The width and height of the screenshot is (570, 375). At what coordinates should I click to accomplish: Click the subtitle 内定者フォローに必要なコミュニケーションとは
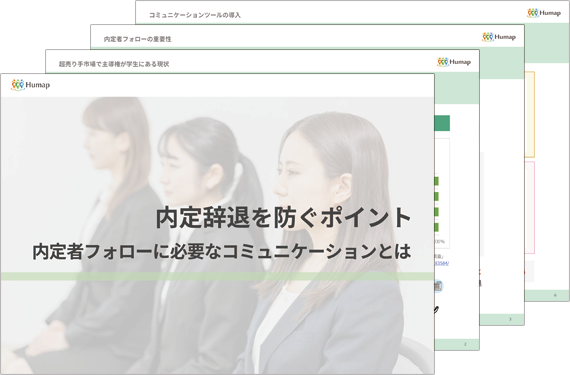[222, 252]
